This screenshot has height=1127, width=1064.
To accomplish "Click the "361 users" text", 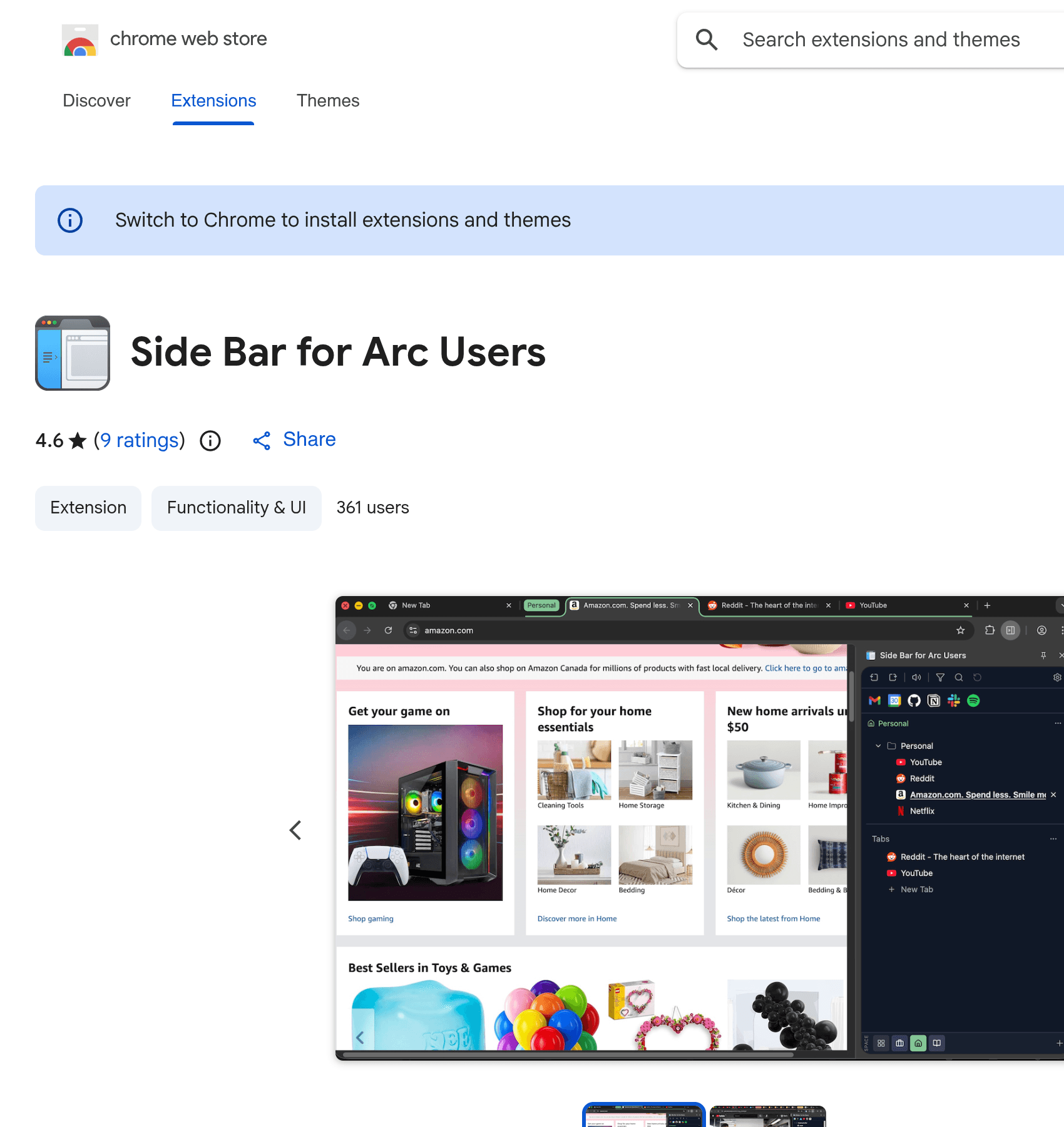I will click(x=372, y=508).
